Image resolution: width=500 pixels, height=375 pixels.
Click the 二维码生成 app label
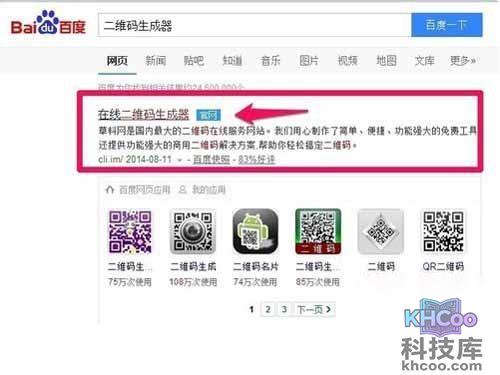(193, 267)
